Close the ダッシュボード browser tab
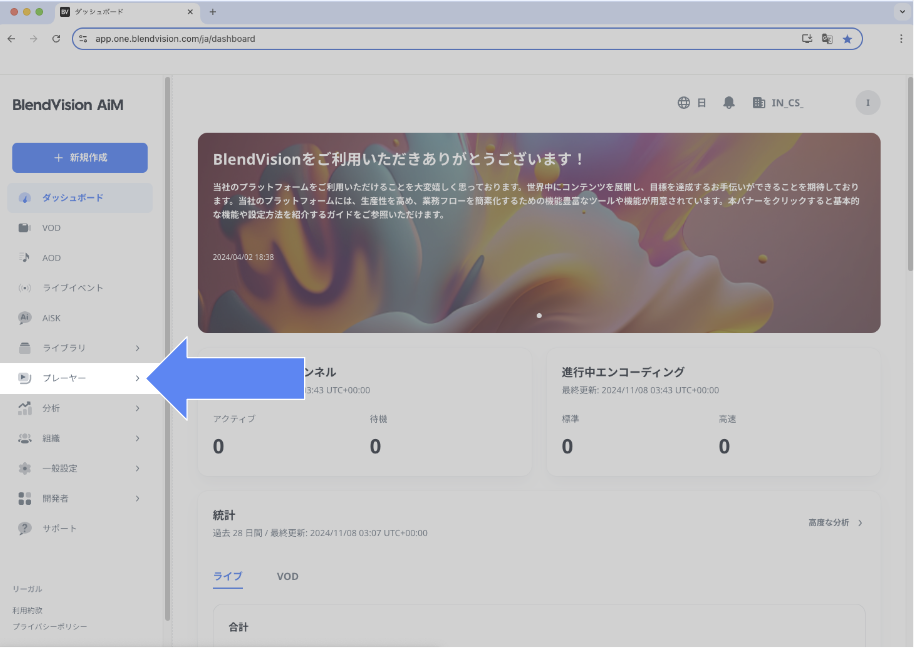The width and height of the screenshot is (914, 648). [190, 12]
